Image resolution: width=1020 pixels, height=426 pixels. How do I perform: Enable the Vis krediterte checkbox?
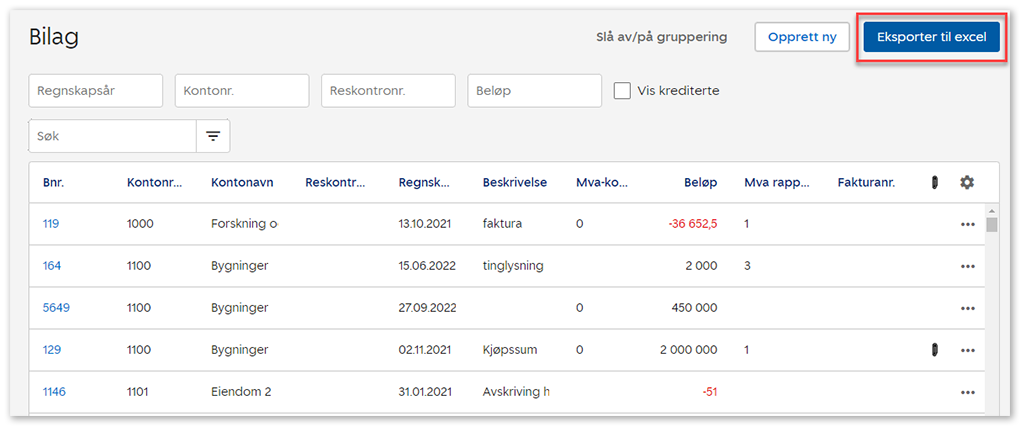coord(622,91)
